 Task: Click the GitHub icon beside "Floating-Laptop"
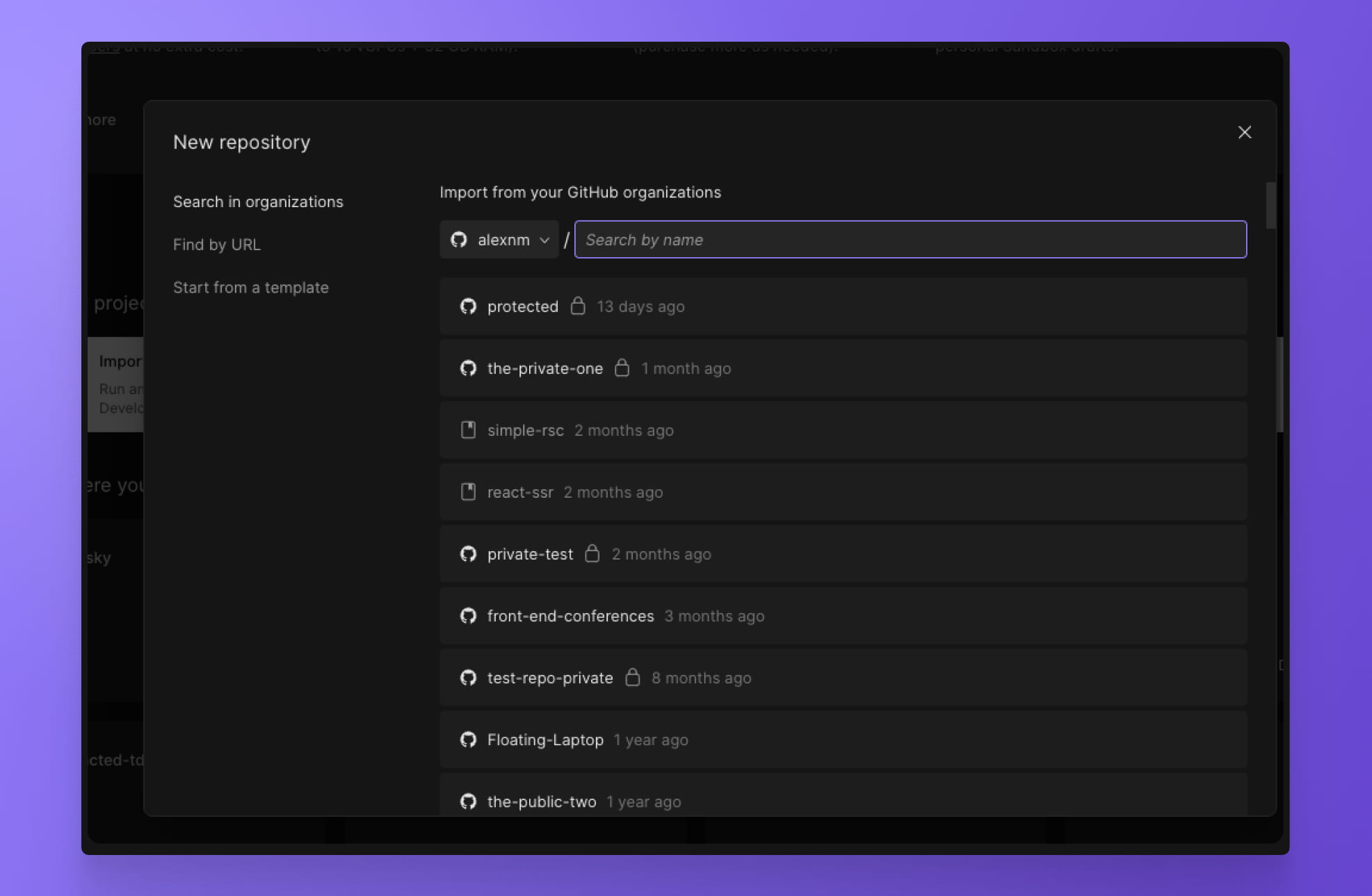468,739
